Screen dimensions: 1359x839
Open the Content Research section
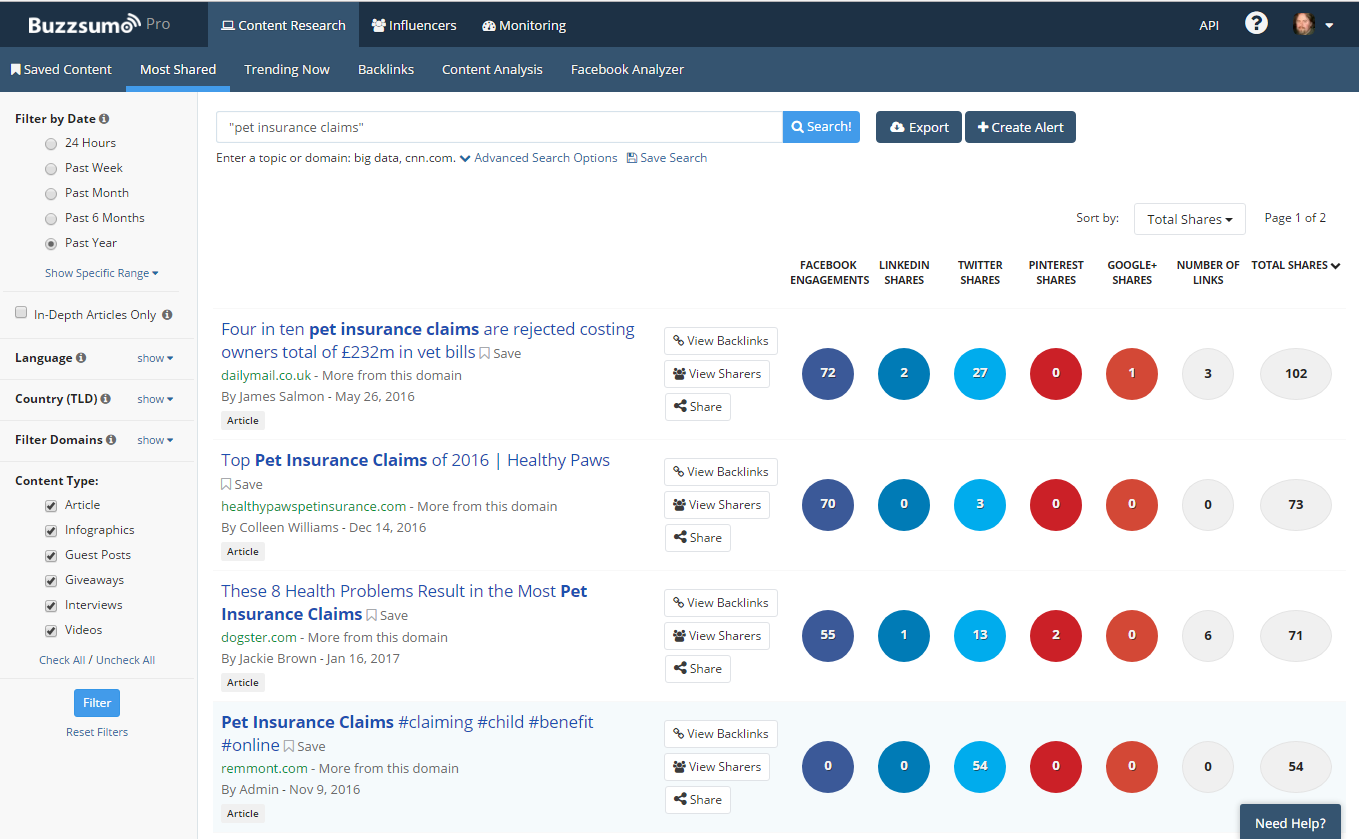283,25
